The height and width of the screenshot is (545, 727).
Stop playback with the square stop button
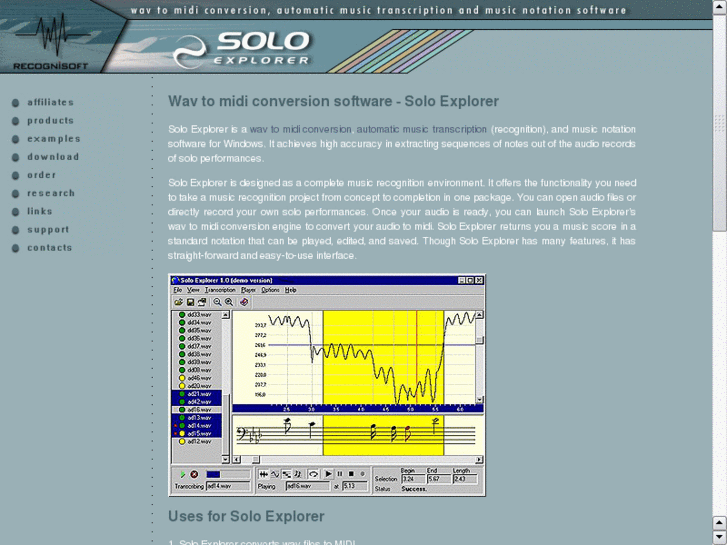pos(351,474)
